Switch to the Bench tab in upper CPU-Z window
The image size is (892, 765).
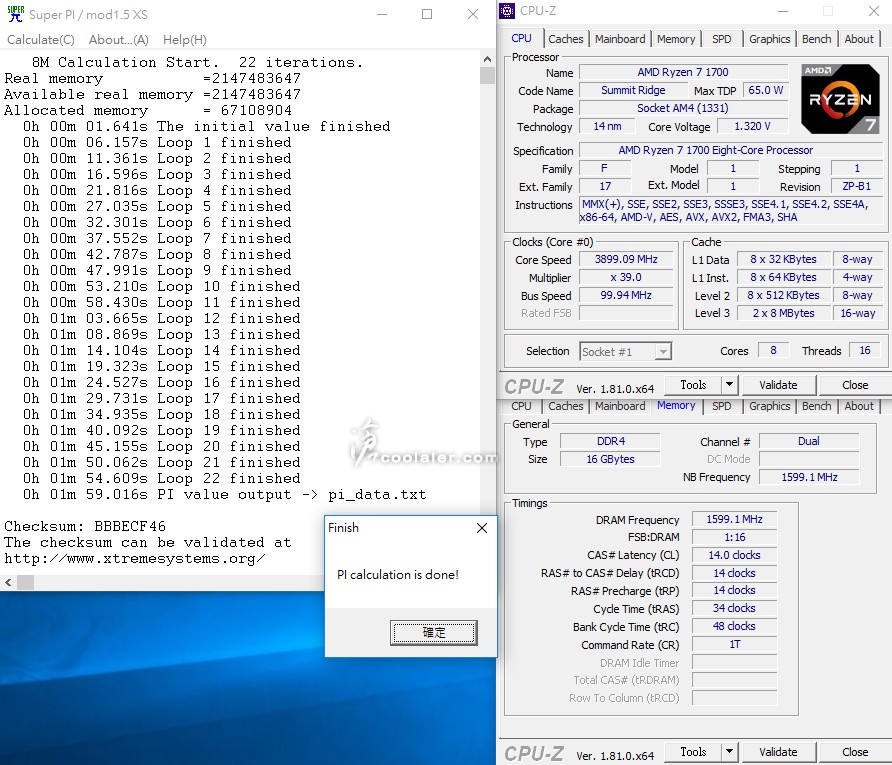pyautogui.click(x=816, y=39)
